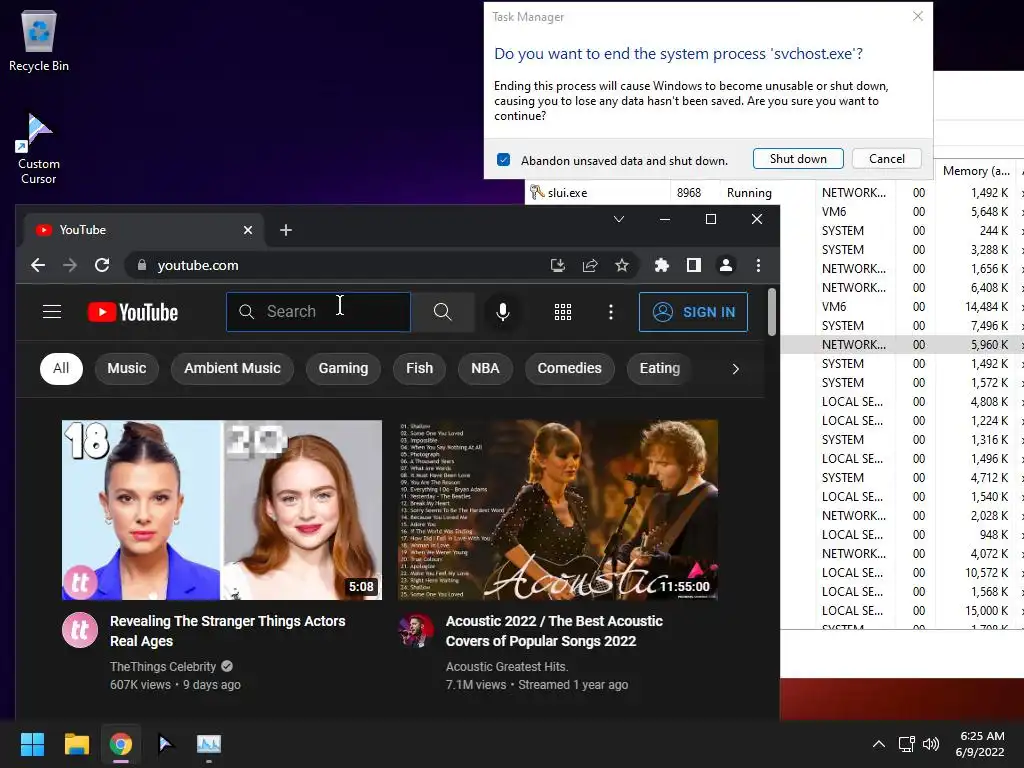Visit TheThings Celebrity channel name link
The height and width of the screenshot is (768, 1024).
[163, 667]
